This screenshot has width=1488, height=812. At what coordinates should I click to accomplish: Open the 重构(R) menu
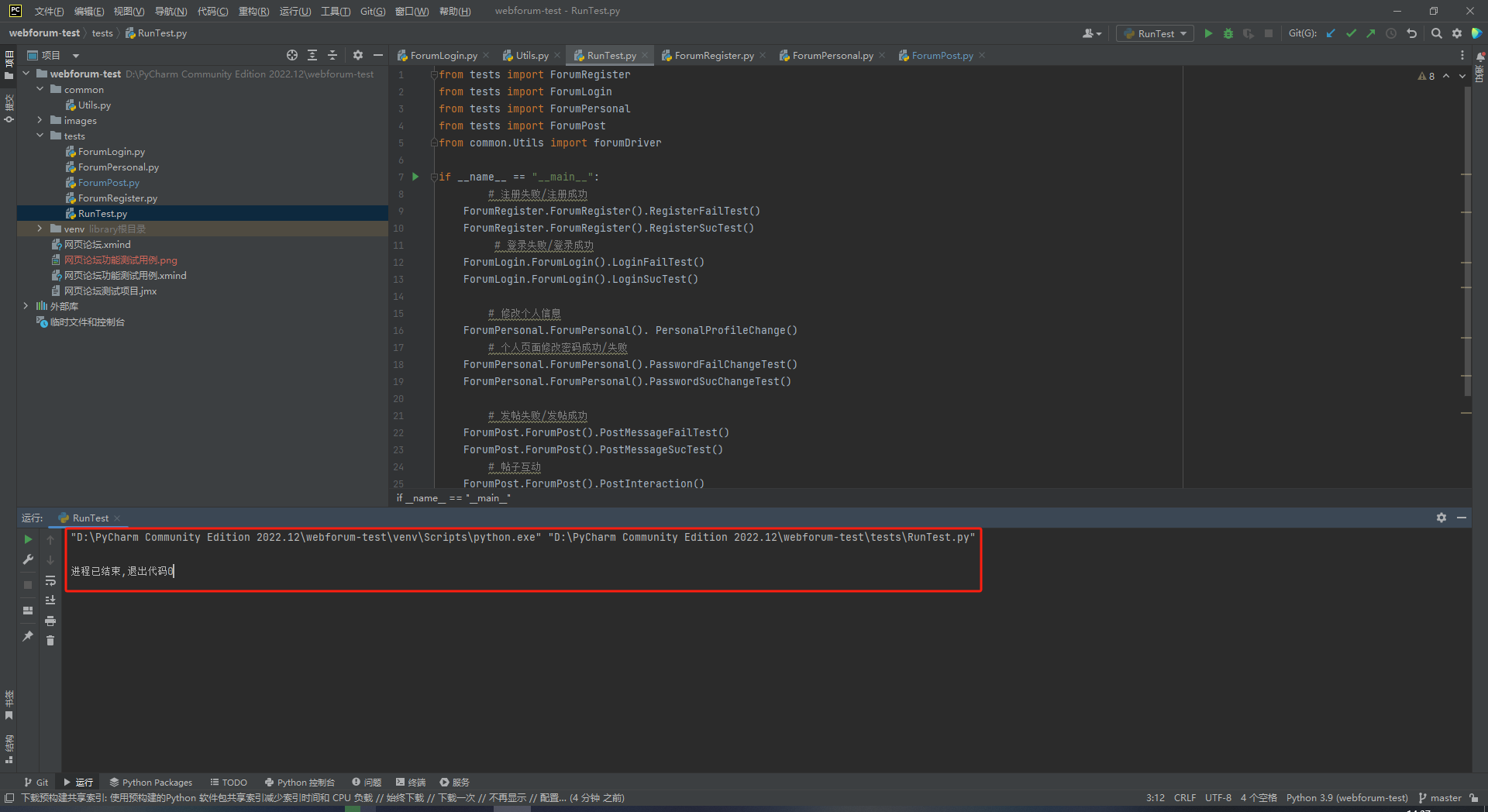tap(253, 11)
